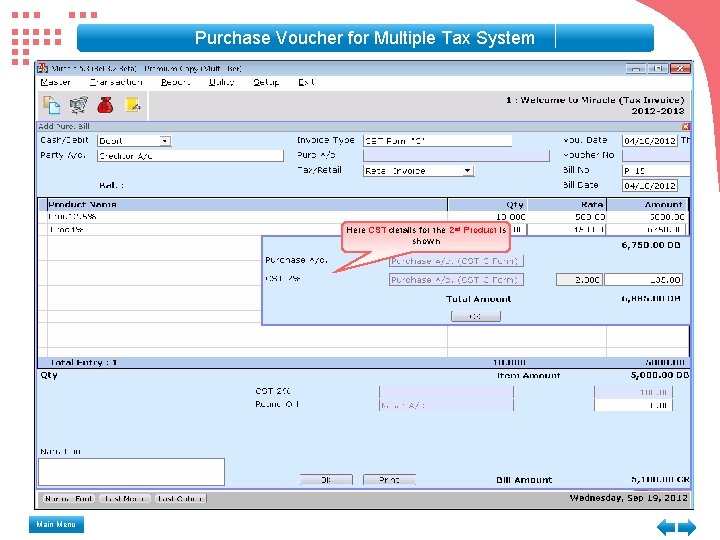
Task: Click the first status bar button at left
Action: click(69, 499)
